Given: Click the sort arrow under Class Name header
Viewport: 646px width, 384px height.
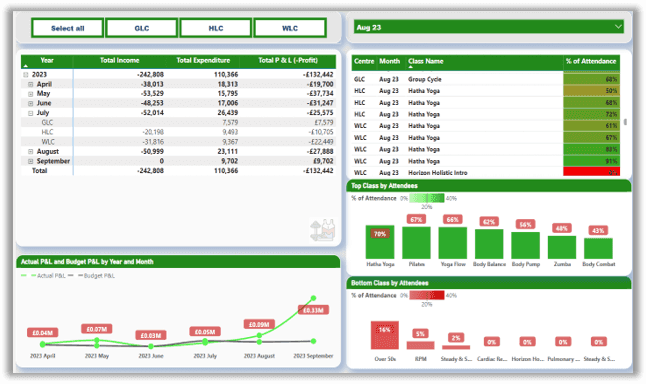Looking at the screenshot, I should [410, 67].
